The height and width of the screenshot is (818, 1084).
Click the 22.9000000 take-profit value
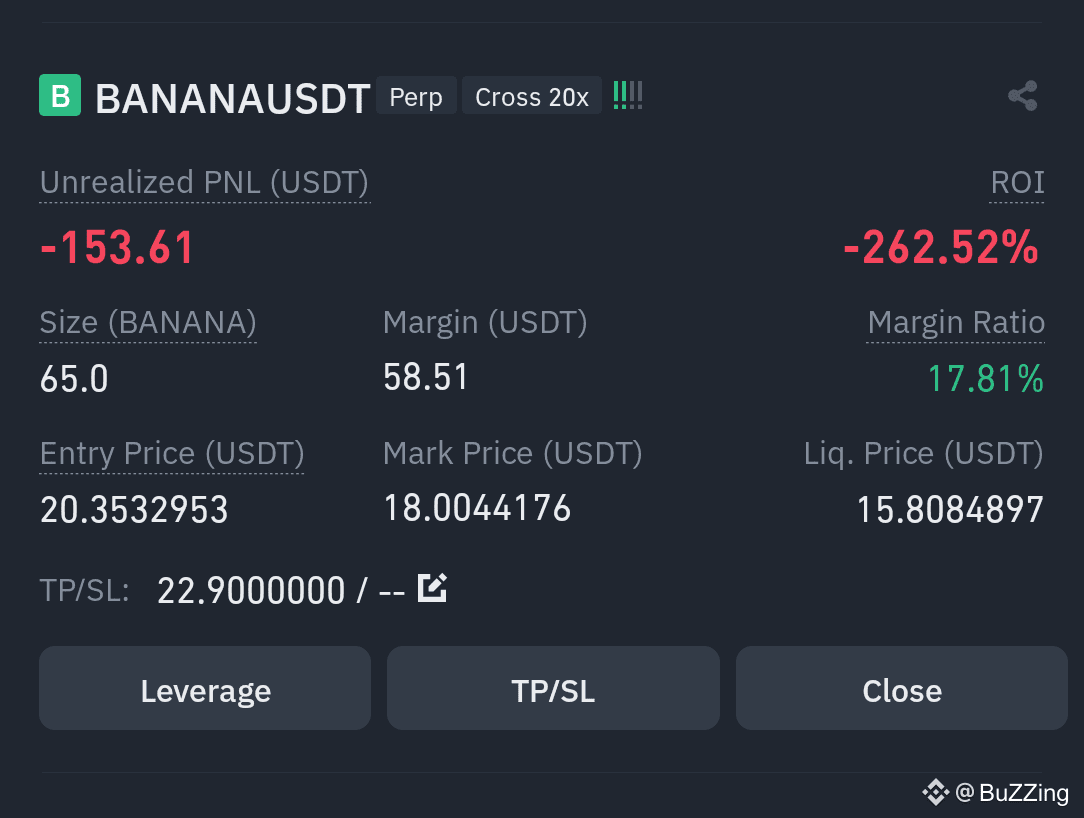pos(251,591)
